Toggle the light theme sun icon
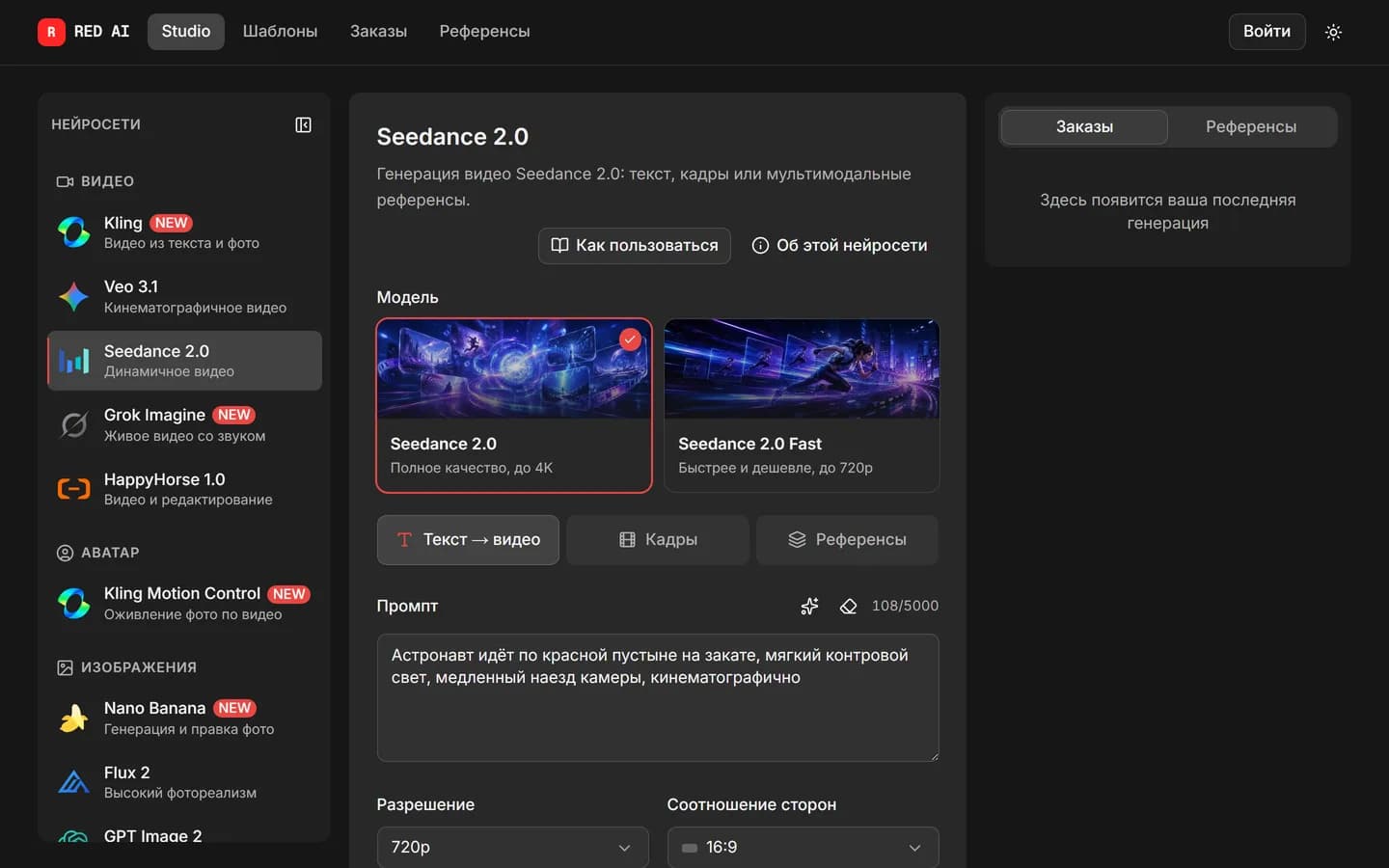 [1333, 32]
